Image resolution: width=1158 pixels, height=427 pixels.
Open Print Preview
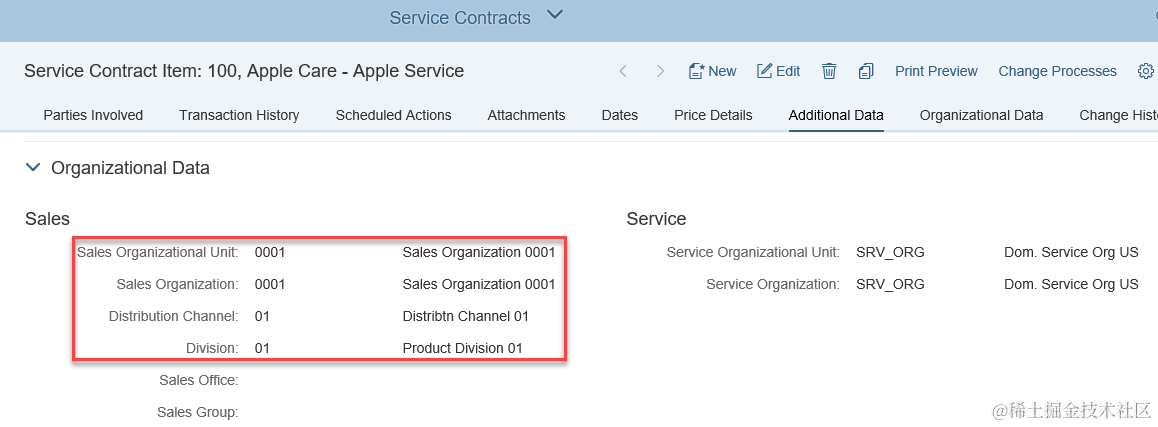coord(936,72)
